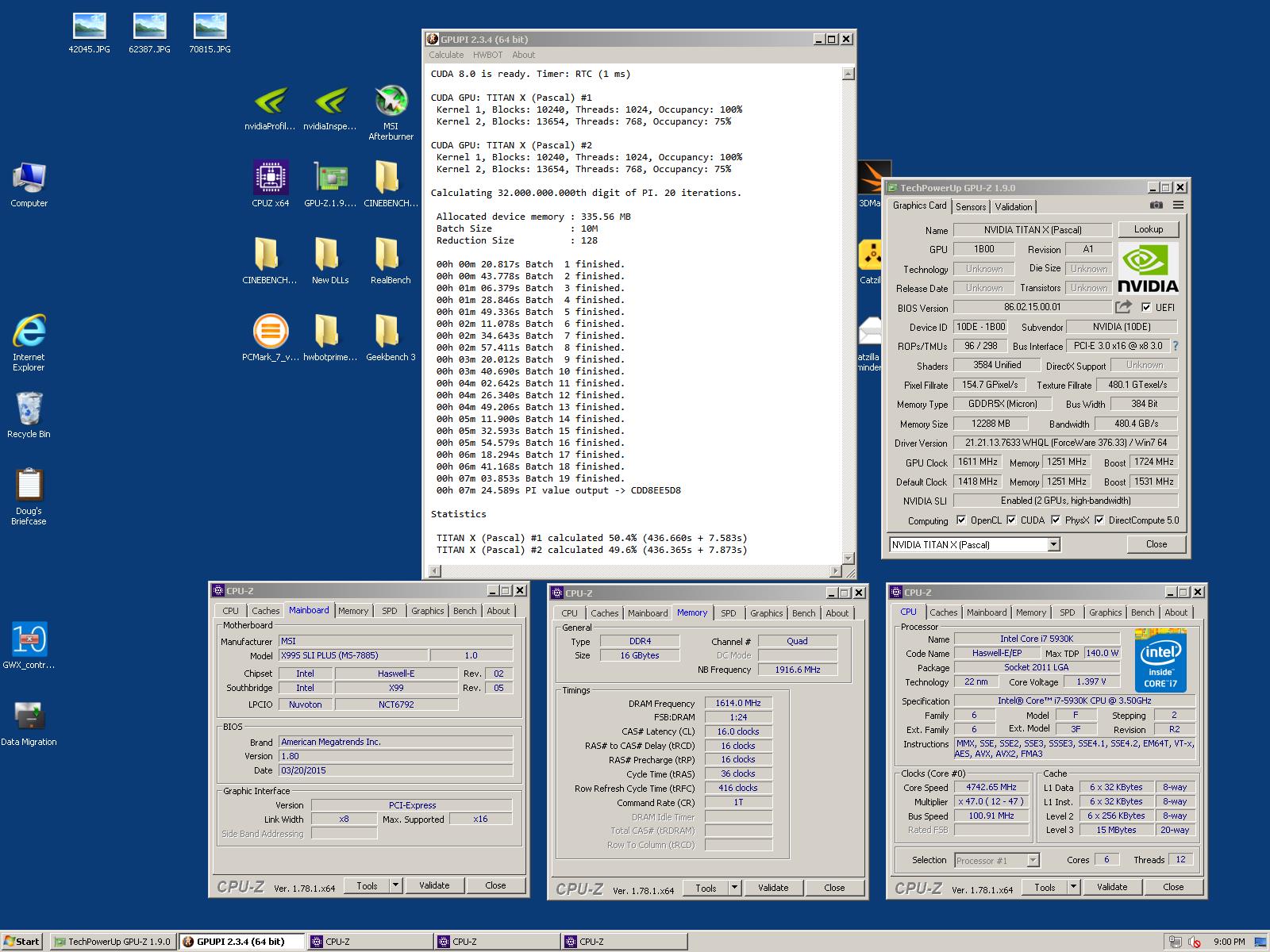Viewport: 1270px width, 952px height.
Task: Open the hwbotprime folder
Action: [x=330, y=338]
